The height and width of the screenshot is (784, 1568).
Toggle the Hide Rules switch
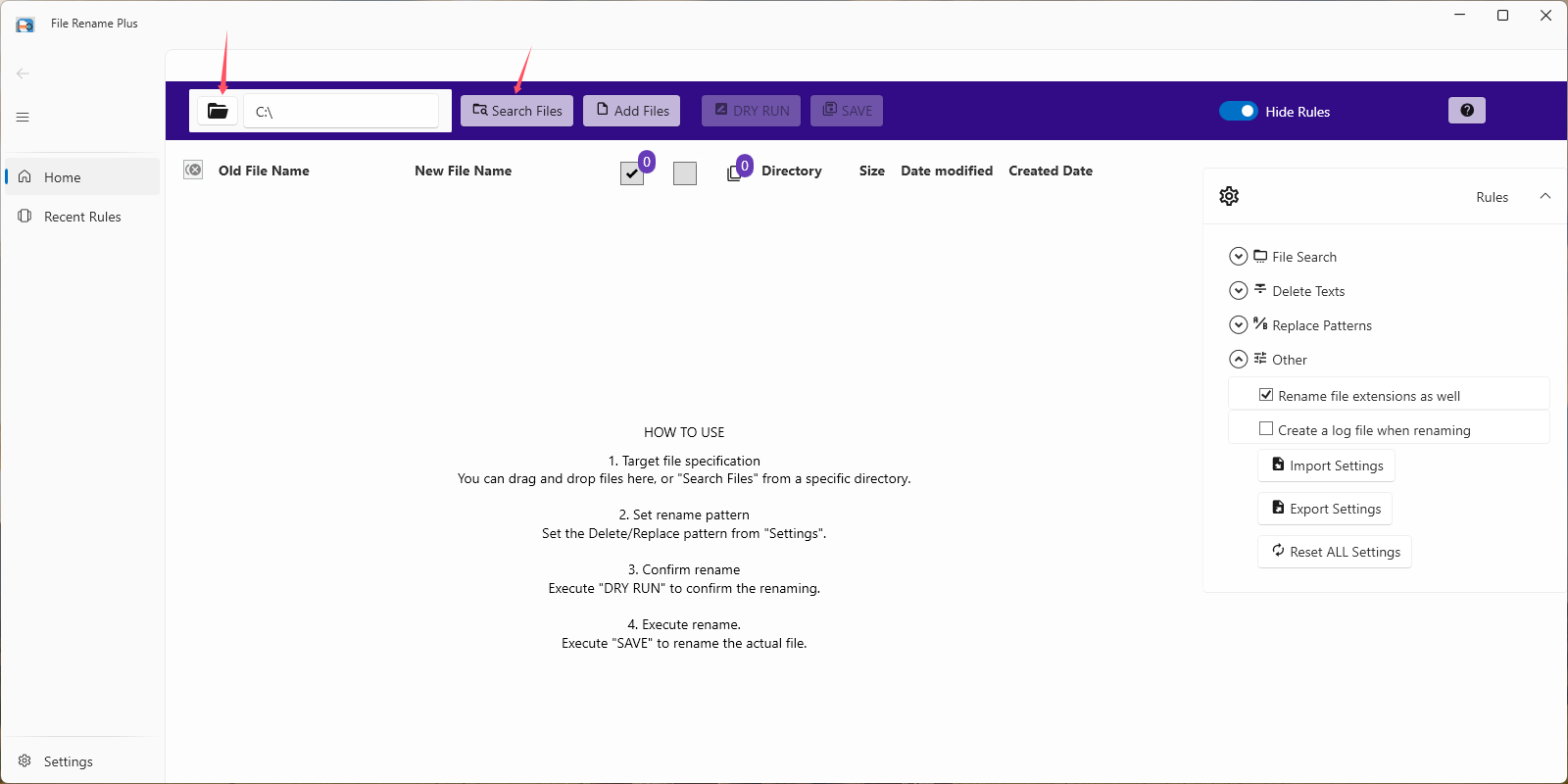1238,111
